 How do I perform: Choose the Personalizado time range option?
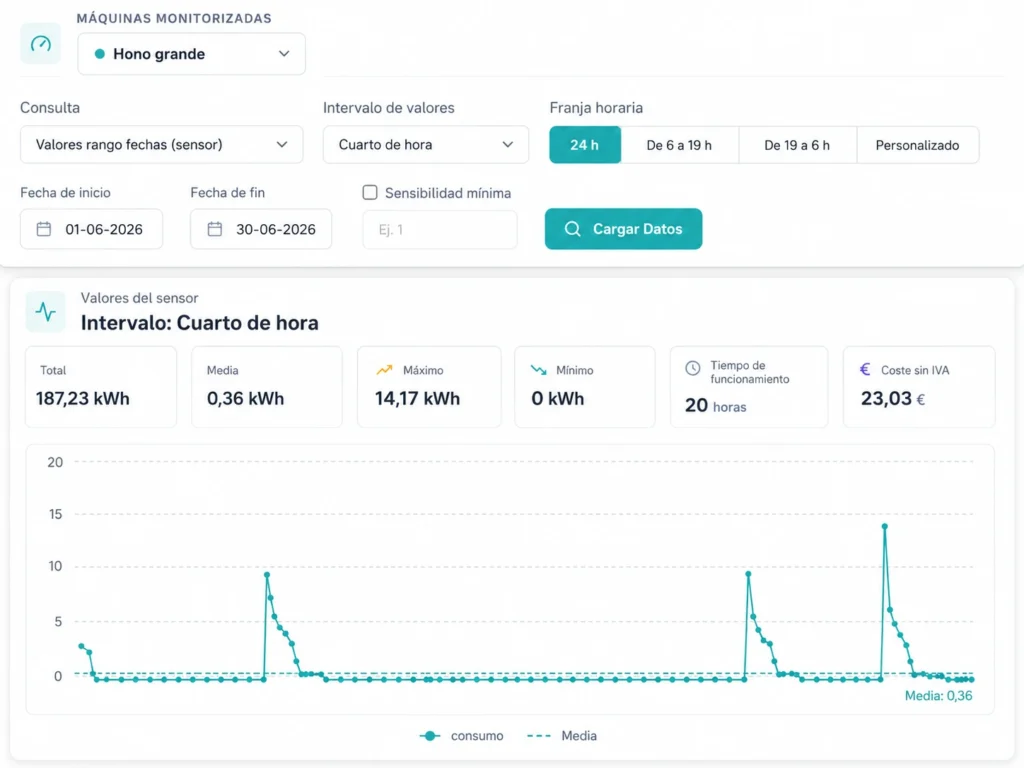(x=918, y=145)
